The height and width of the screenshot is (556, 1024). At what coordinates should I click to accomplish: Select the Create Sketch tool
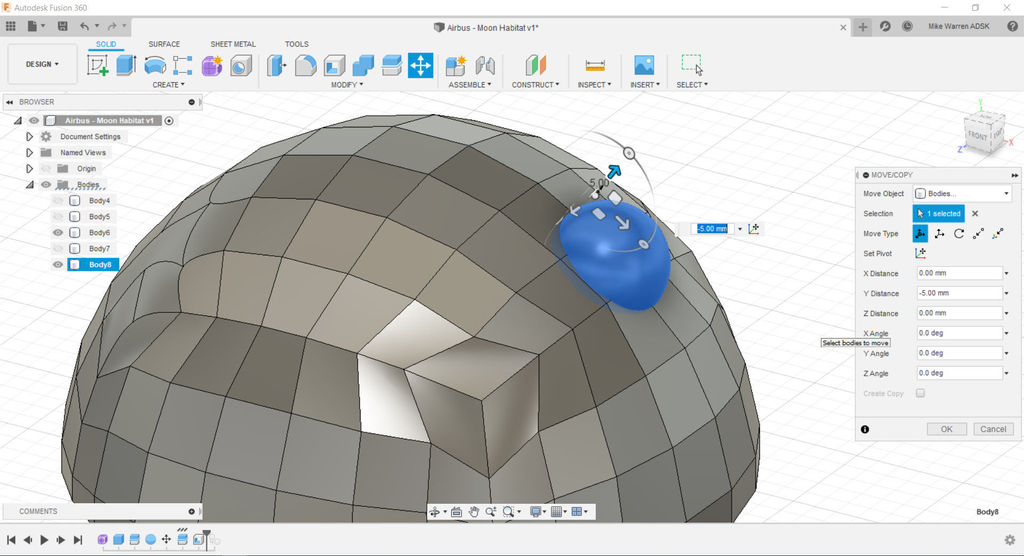(x=98, y=65)
